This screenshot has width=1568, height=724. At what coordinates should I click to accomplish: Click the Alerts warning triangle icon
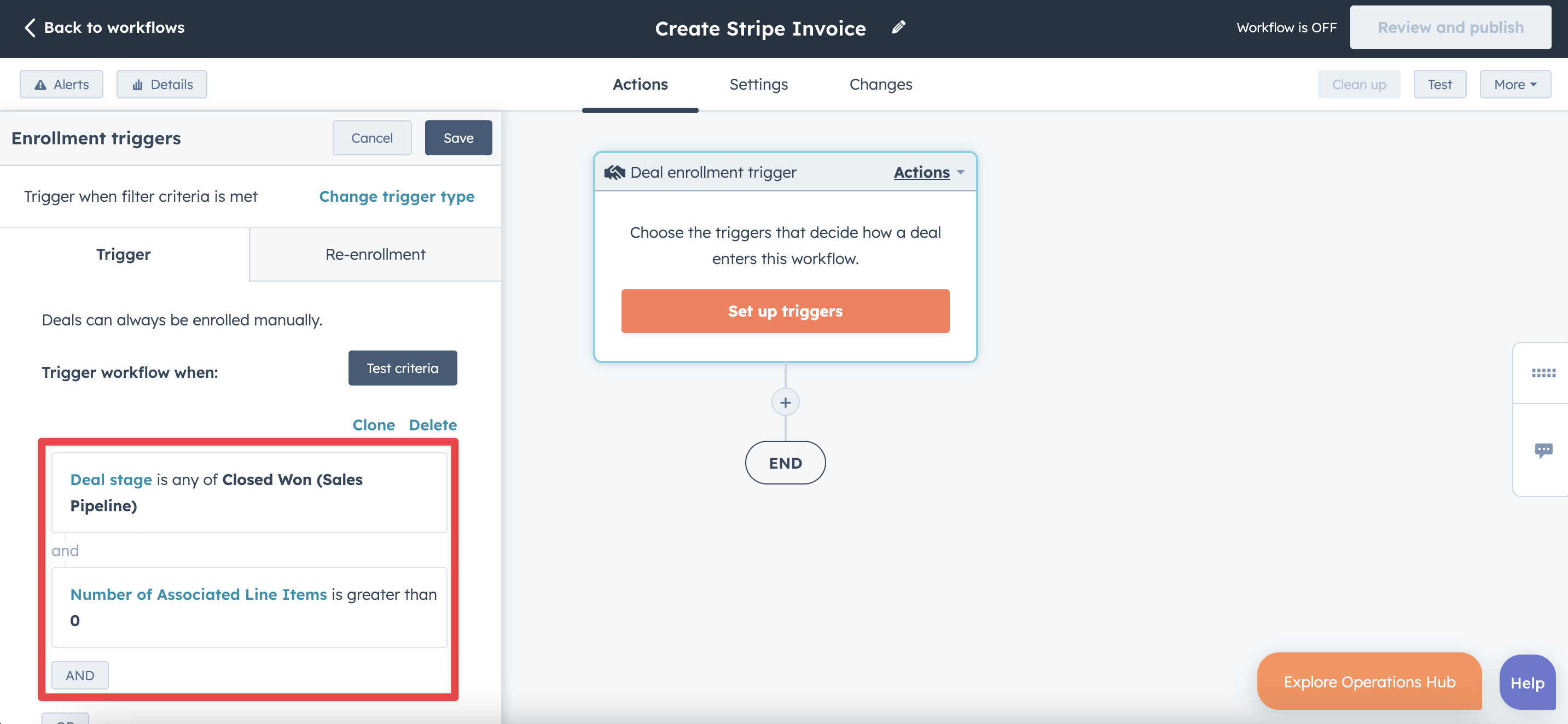41,85
